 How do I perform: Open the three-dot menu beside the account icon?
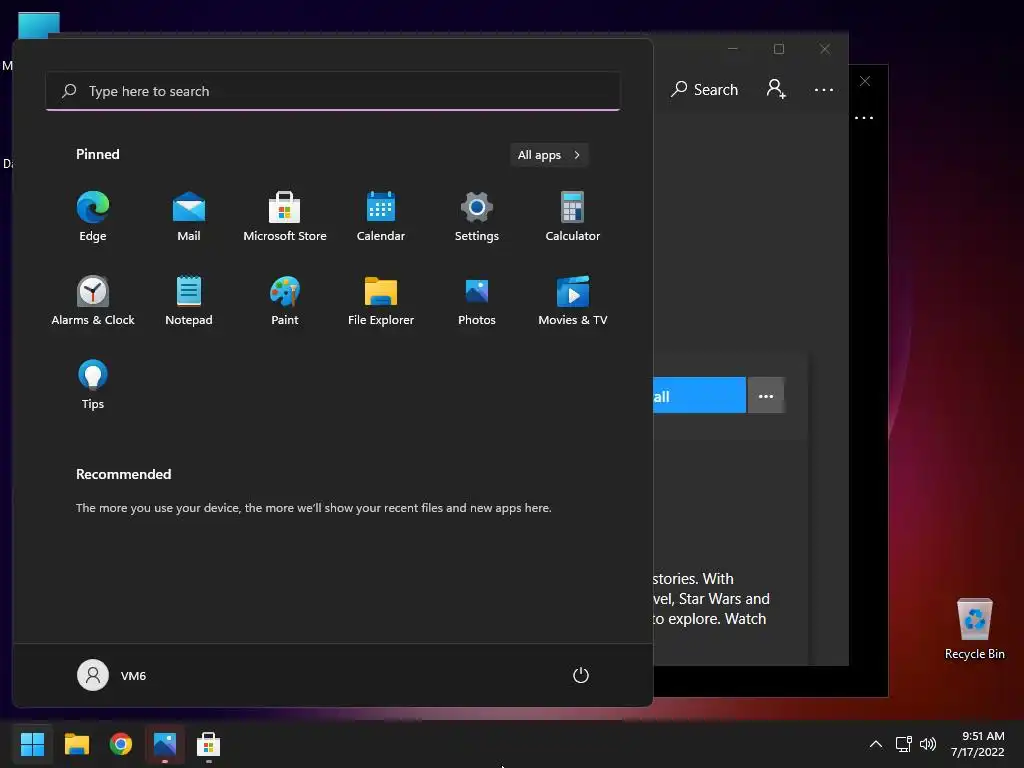pyautogui.click(x=824, y=89)
